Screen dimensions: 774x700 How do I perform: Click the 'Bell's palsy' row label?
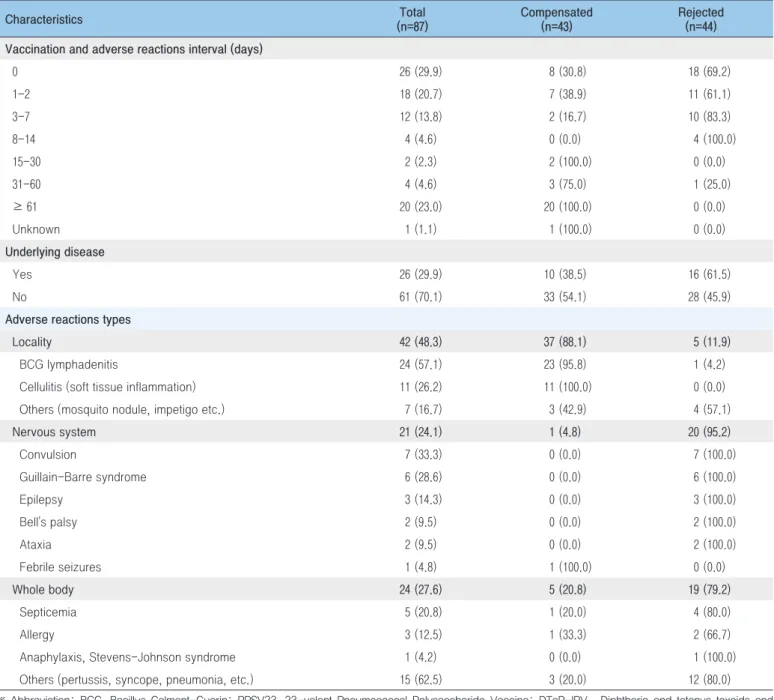click(x=48, y=522)
